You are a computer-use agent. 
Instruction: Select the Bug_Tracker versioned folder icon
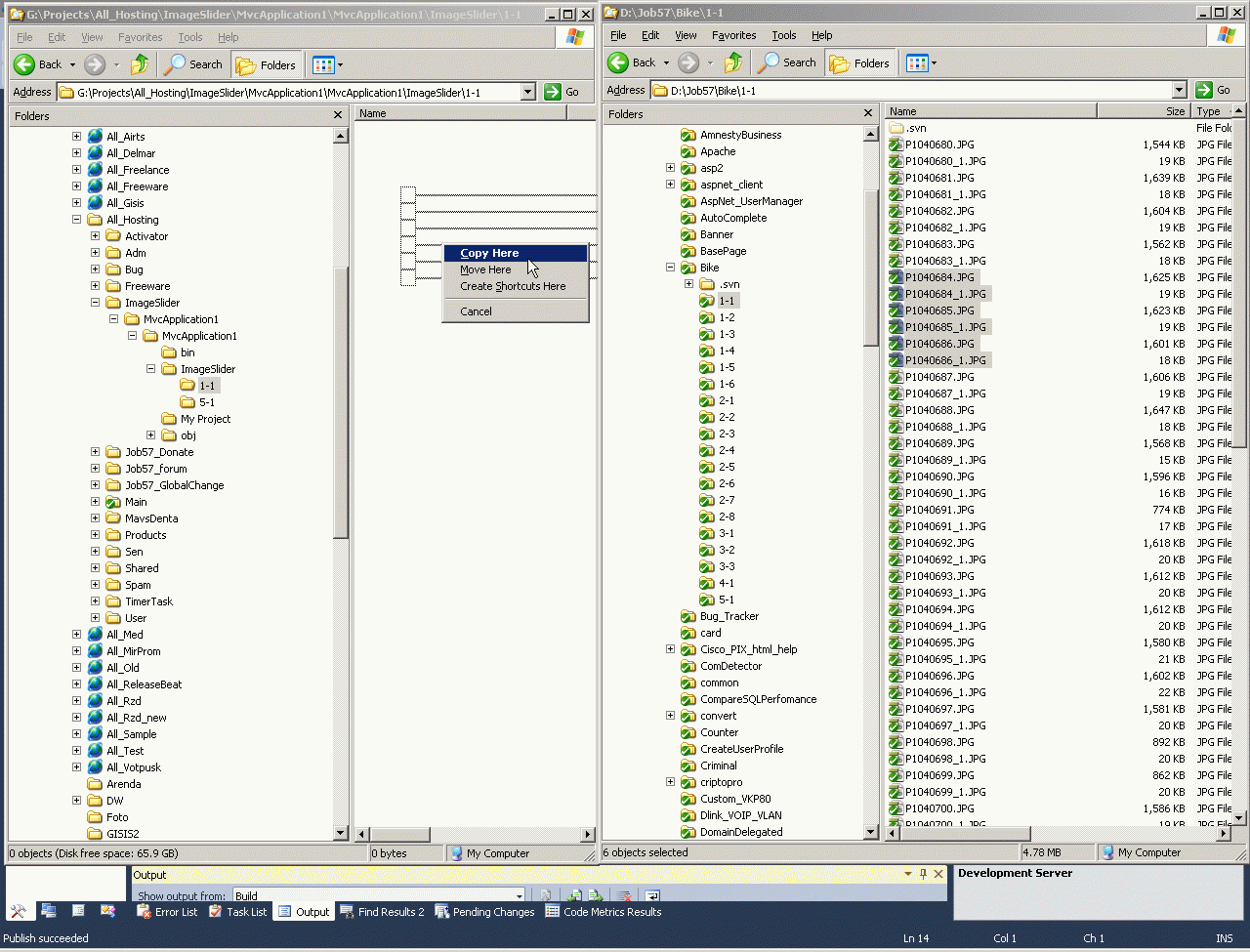[688, 616]
